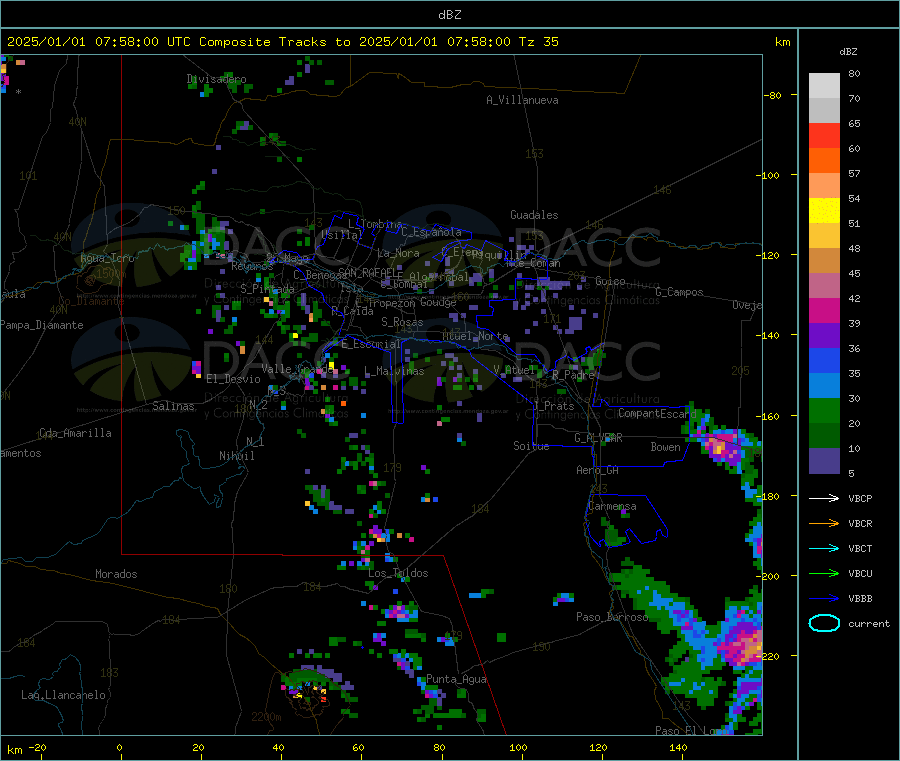Click the Guico map label
Screen dimensions: 900x761
[x=610, y=281]
